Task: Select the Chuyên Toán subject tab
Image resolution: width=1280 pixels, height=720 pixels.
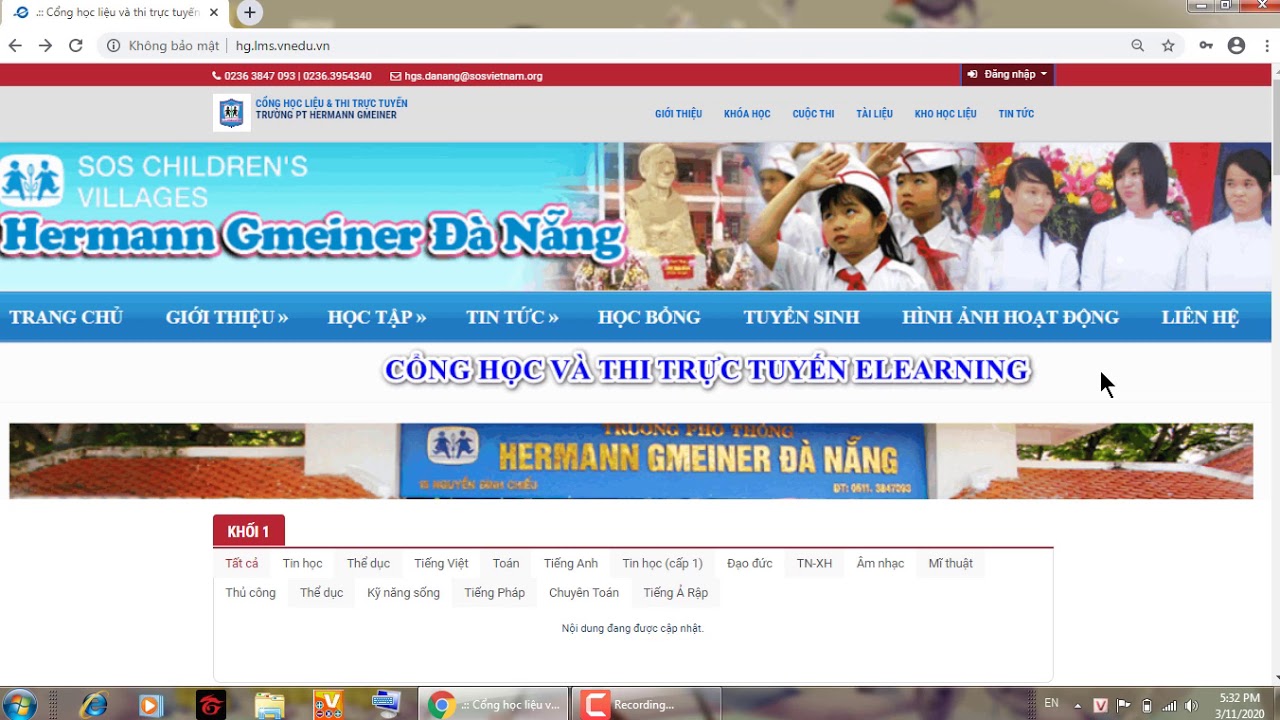Action: click(x=584, y=593)
